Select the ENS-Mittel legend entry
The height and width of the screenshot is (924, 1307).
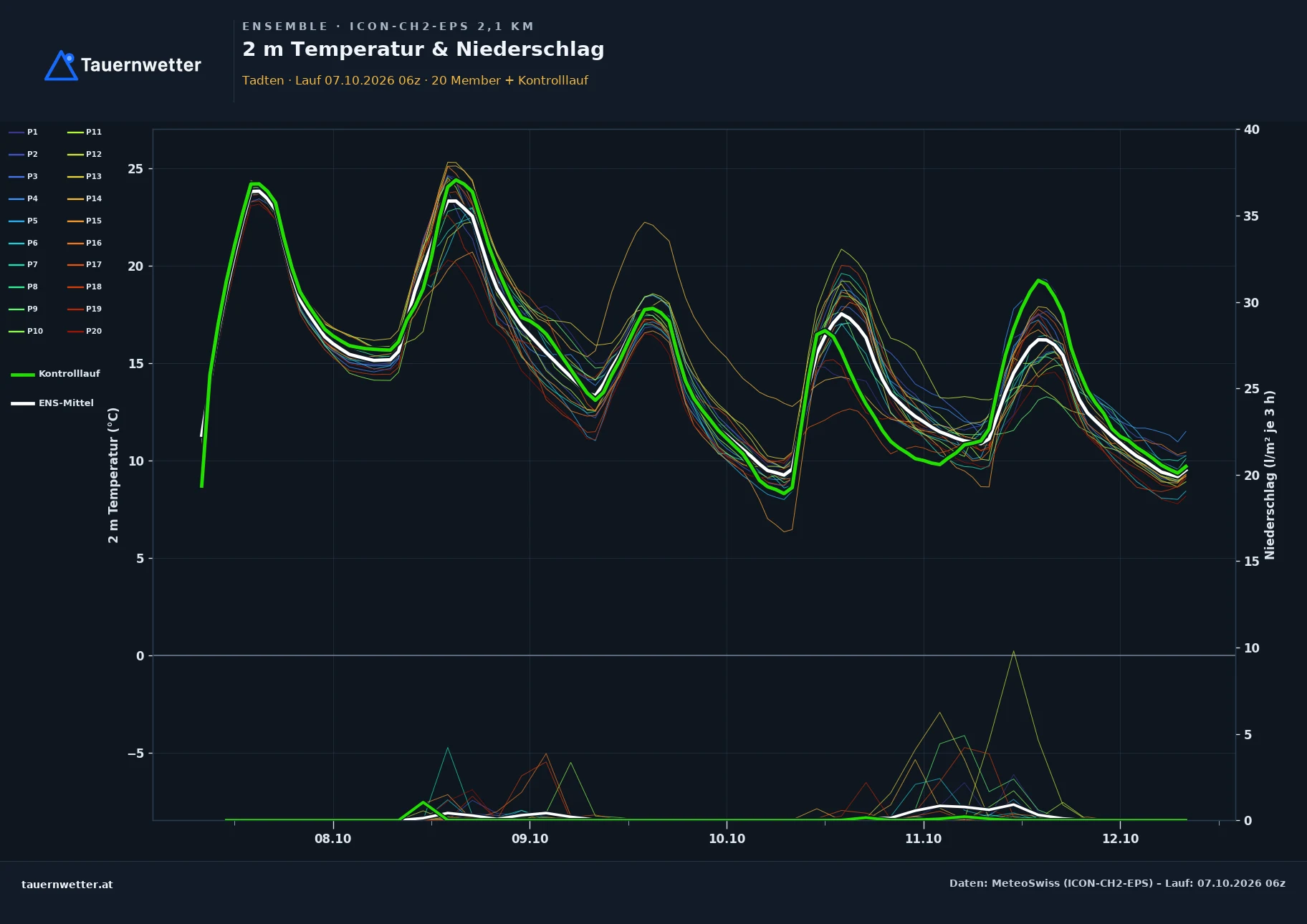coord(52,403)
